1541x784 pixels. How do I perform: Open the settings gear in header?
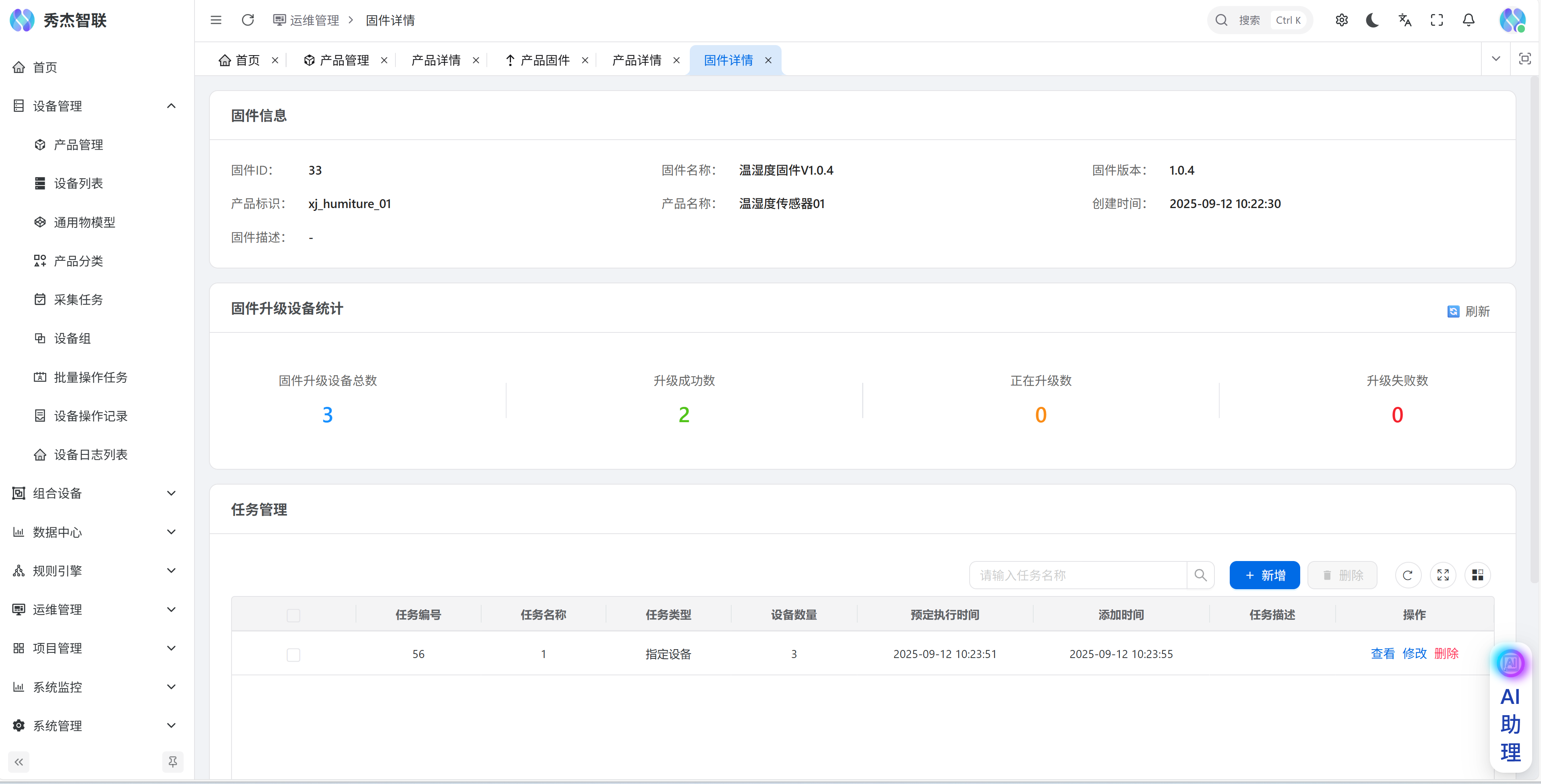[1341, 21]
